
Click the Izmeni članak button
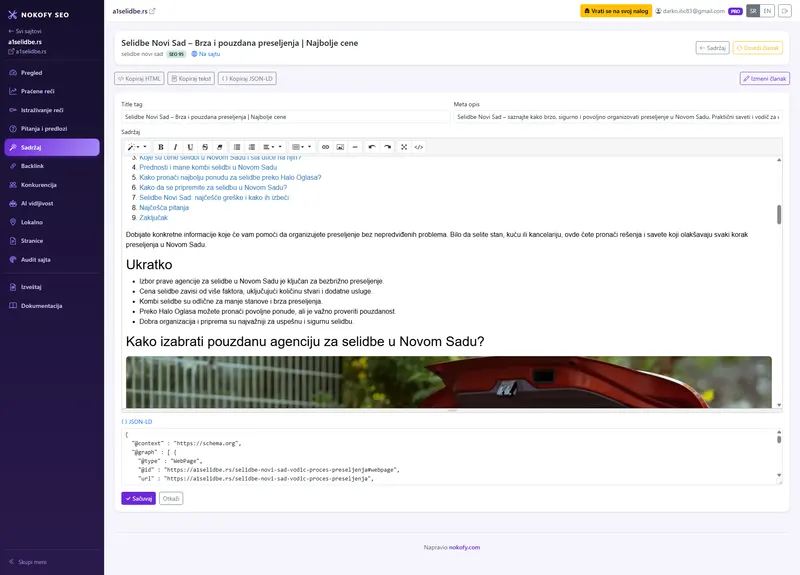(765, 79)
